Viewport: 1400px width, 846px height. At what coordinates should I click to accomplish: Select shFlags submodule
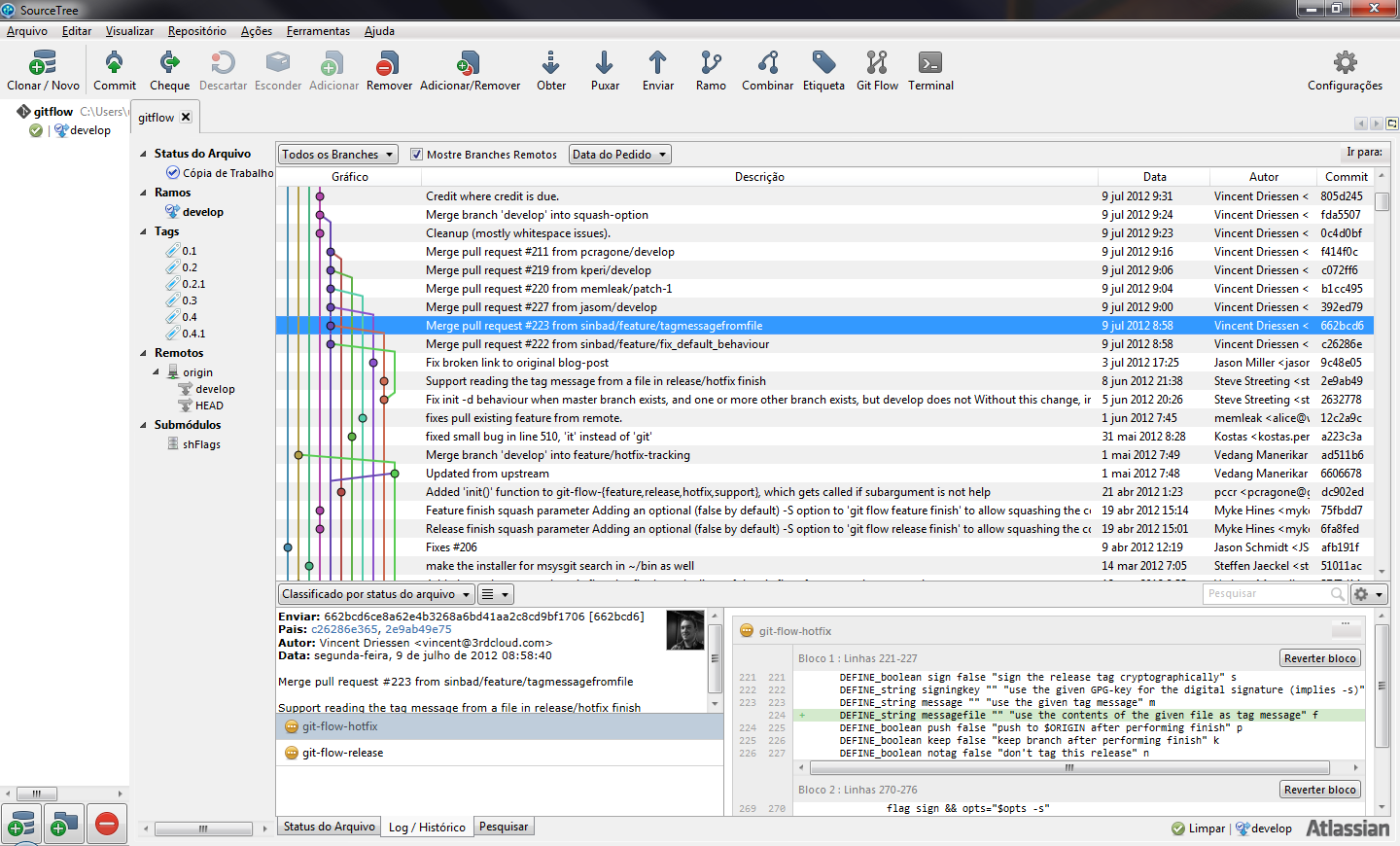tap(194, 444)
